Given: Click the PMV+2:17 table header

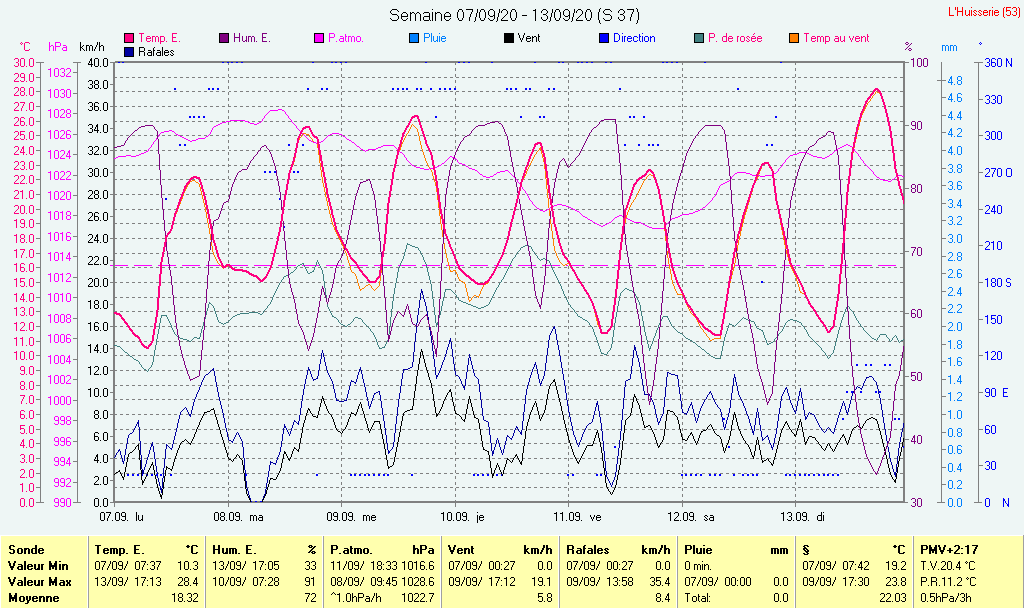Looking at the screenshot, I should point(949,550).
